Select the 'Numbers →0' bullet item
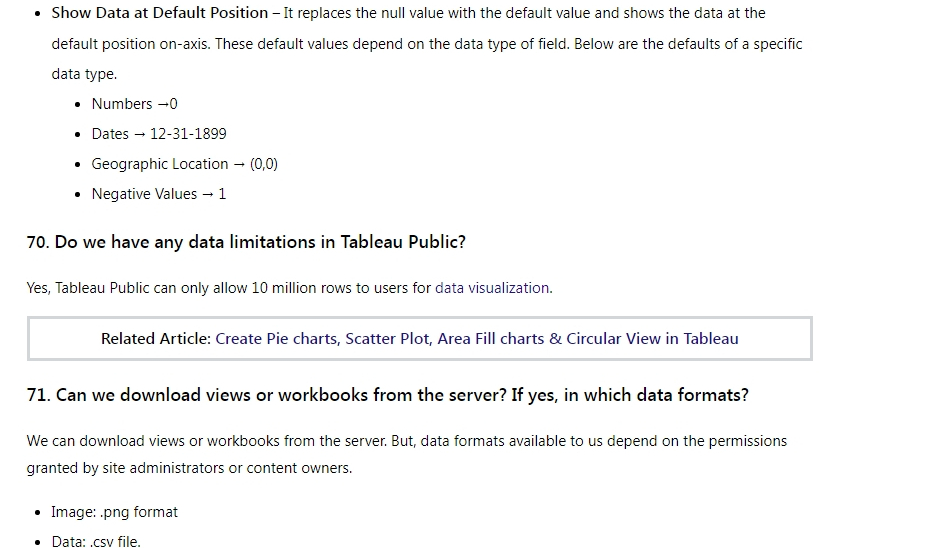Image resolution: width=948 pixels, height=548 pixels. (x=134, y=104)
